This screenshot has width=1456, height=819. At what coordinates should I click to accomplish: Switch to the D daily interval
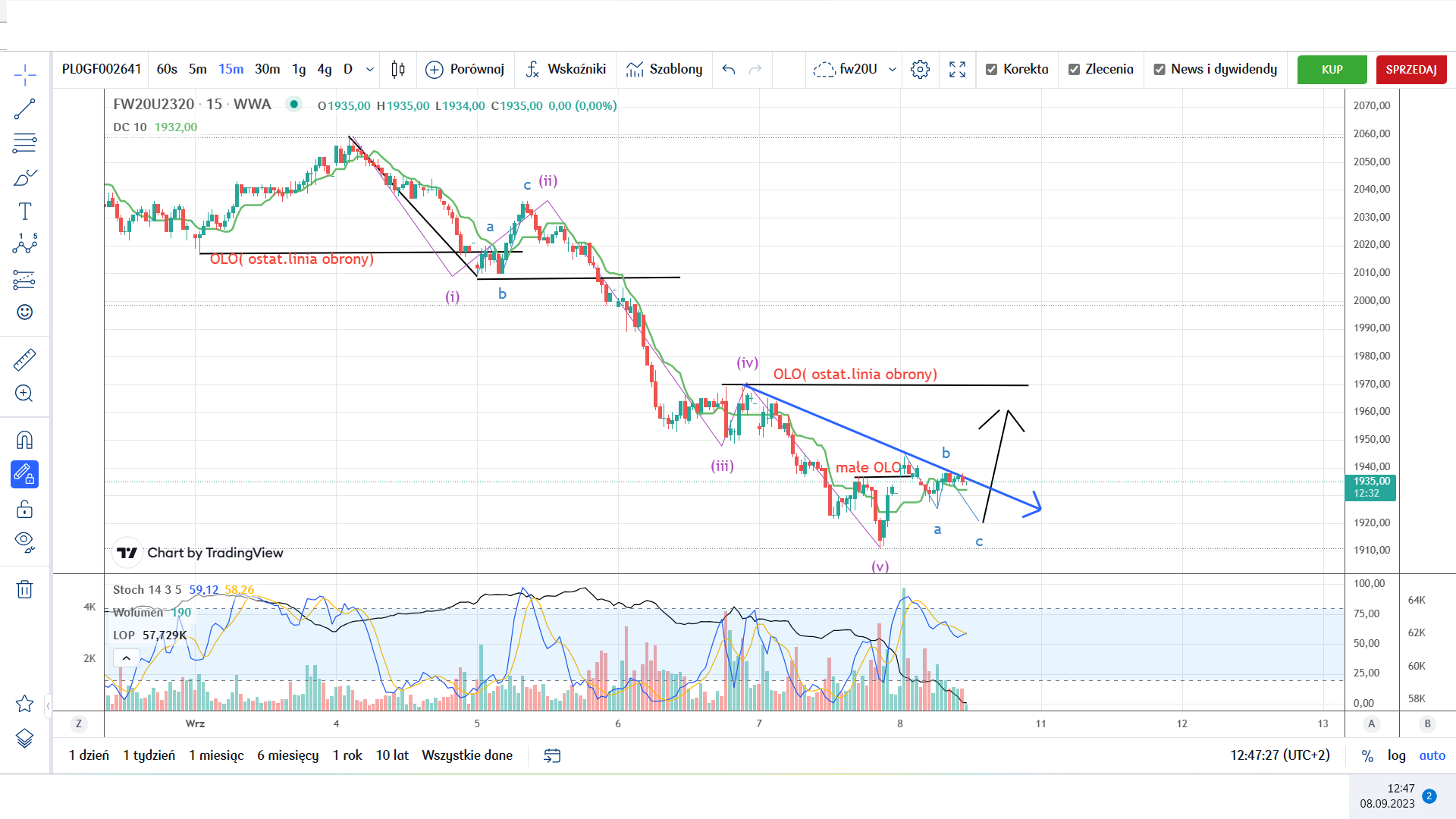click(348, 70)
